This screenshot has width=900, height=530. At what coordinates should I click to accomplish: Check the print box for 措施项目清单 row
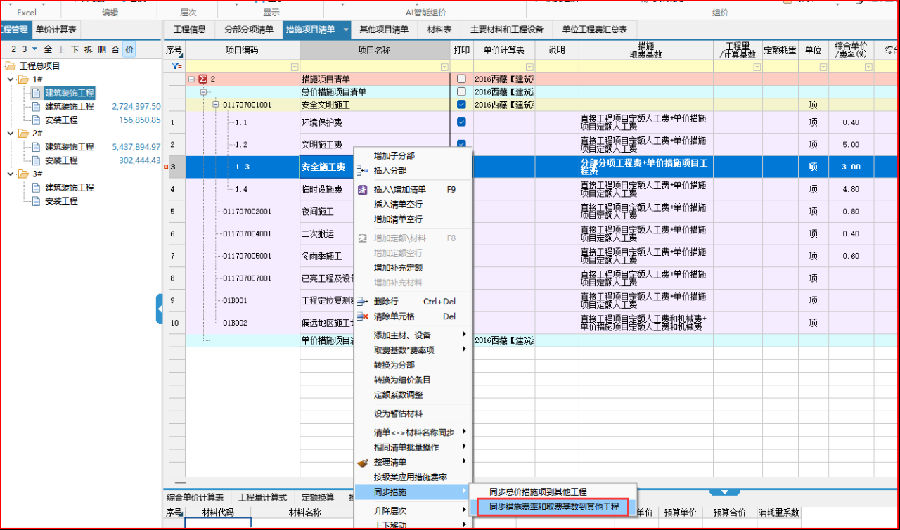(x=461, y=78)
